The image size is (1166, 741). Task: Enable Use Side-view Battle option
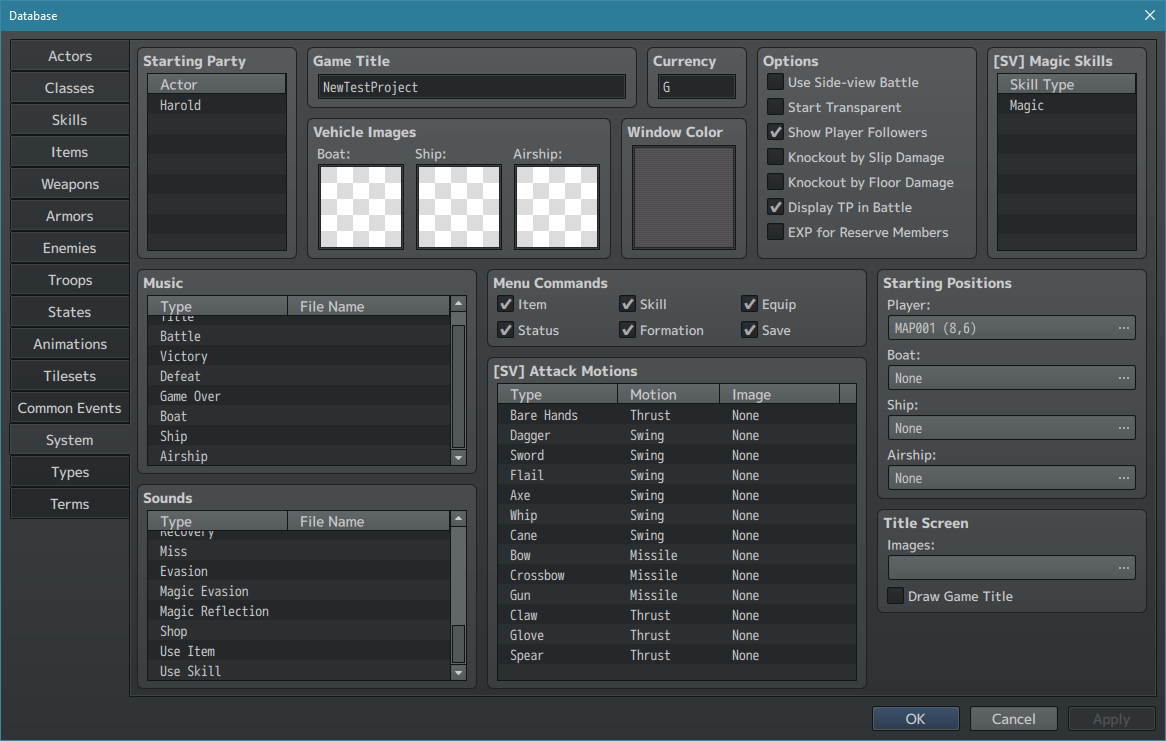[x=776, y=82]
